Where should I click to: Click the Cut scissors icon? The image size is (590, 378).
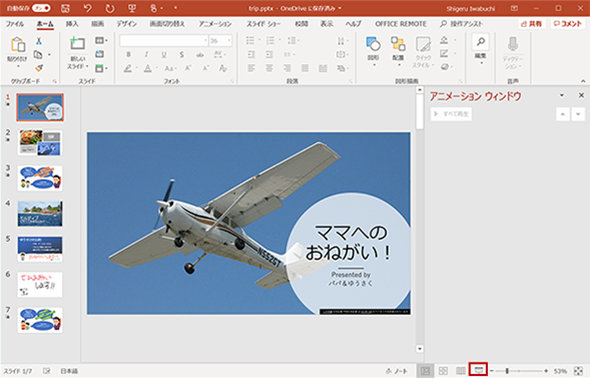38,41
